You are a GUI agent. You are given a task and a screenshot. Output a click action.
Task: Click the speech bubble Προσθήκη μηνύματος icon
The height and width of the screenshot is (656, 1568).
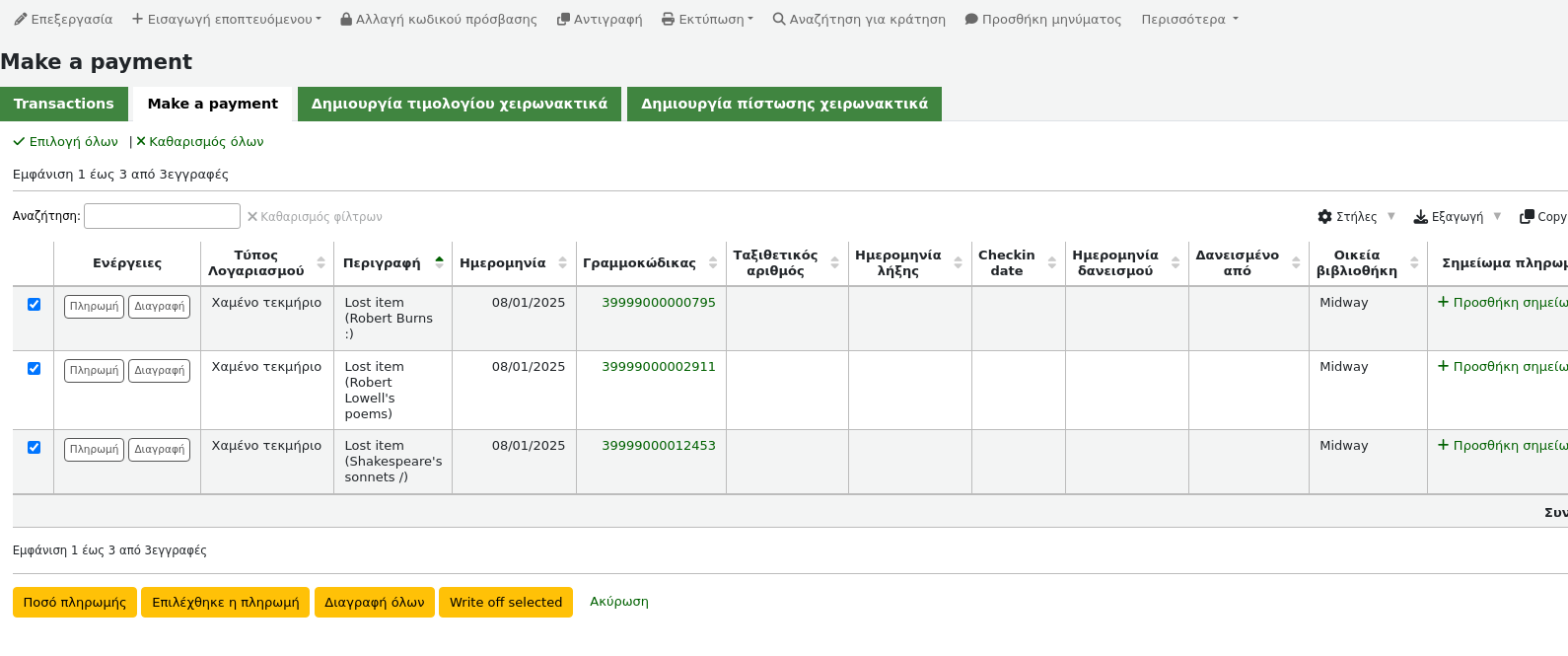tap(971, 19)
